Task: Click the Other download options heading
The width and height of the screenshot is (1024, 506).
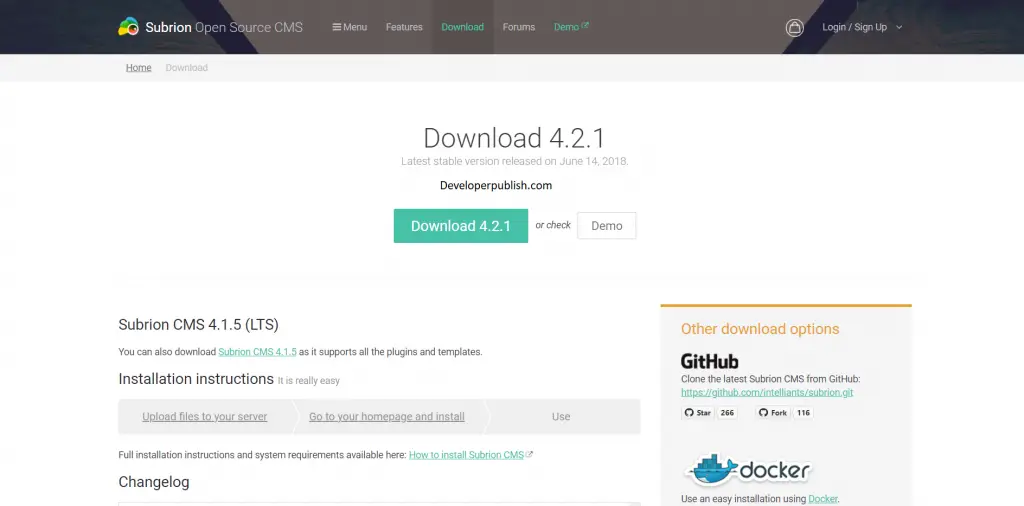Action: [760, 329]
